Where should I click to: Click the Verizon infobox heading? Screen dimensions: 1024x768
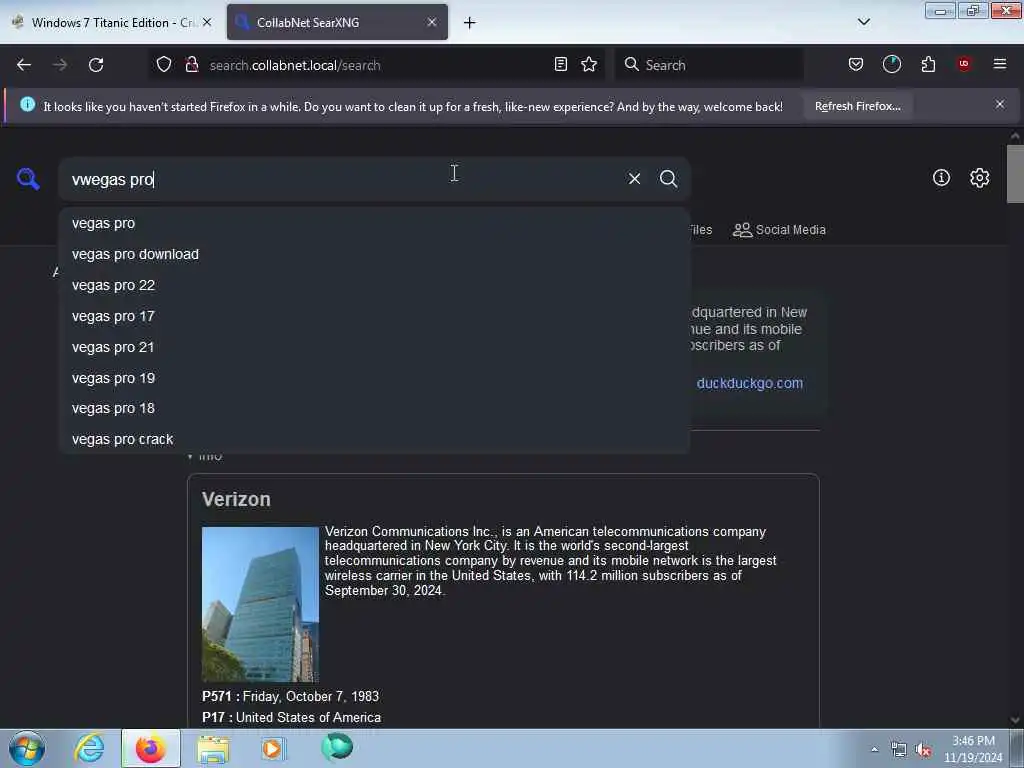(236, 500)
